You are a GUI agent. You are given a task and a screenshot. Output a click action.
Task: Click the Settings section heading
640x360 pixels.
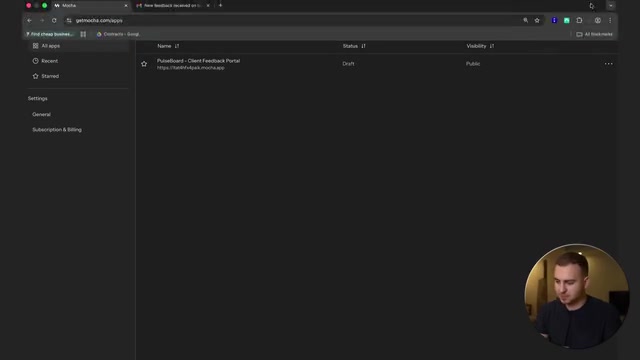pos(38,98)
